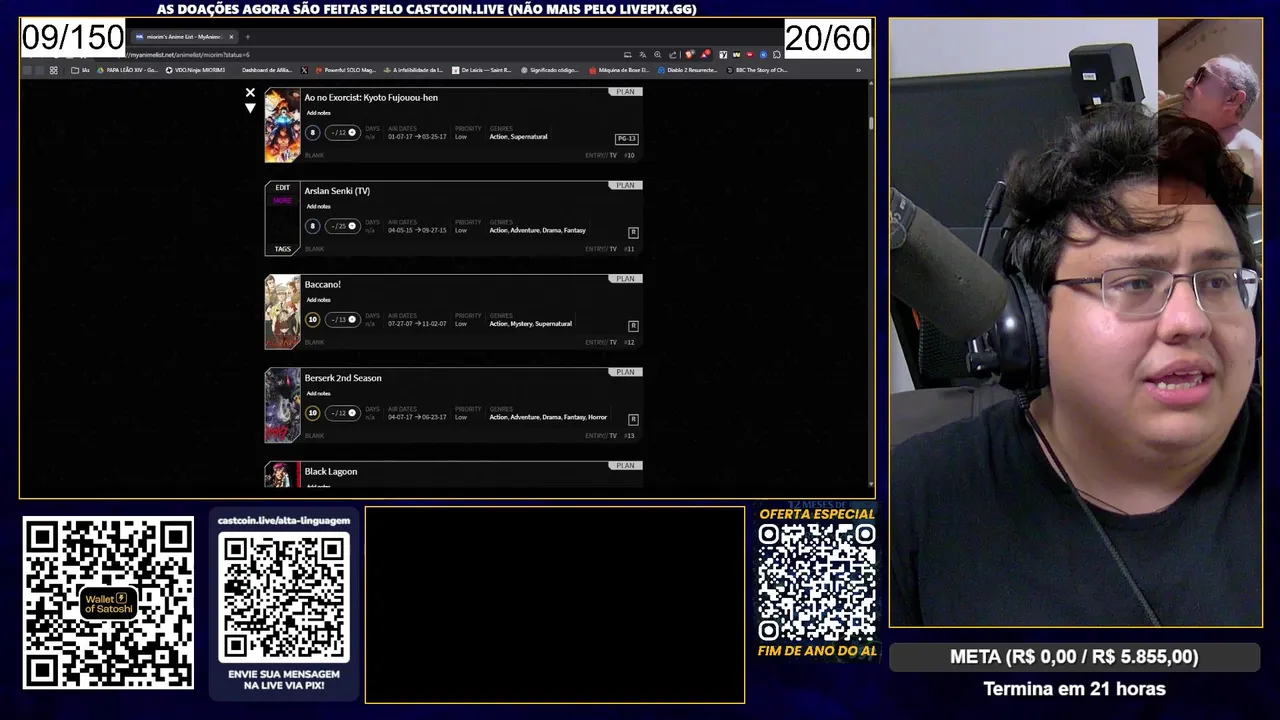The width and height of the screenshot is (1280, 720).
Task: Close the sidebar with the X icon
Action: [x=250, y=93]
